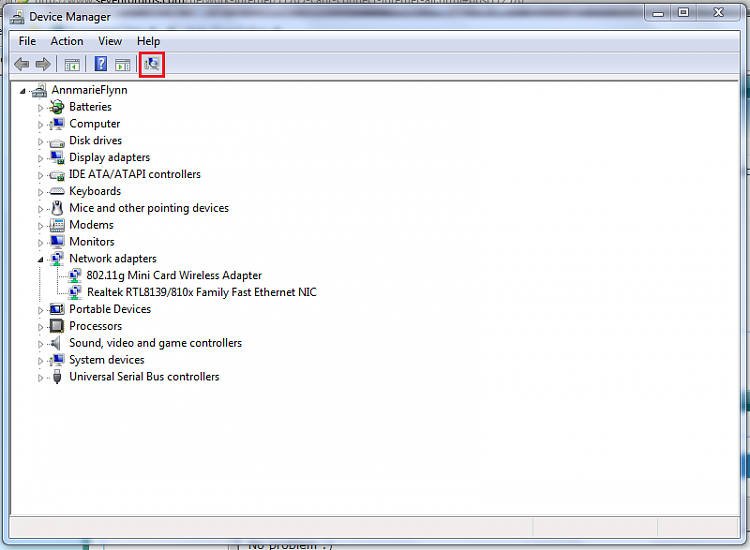The width and height of the screenshot is (750, 550).
Task: Select the Realtek Ethernet NIC icon
Action: 75,293
